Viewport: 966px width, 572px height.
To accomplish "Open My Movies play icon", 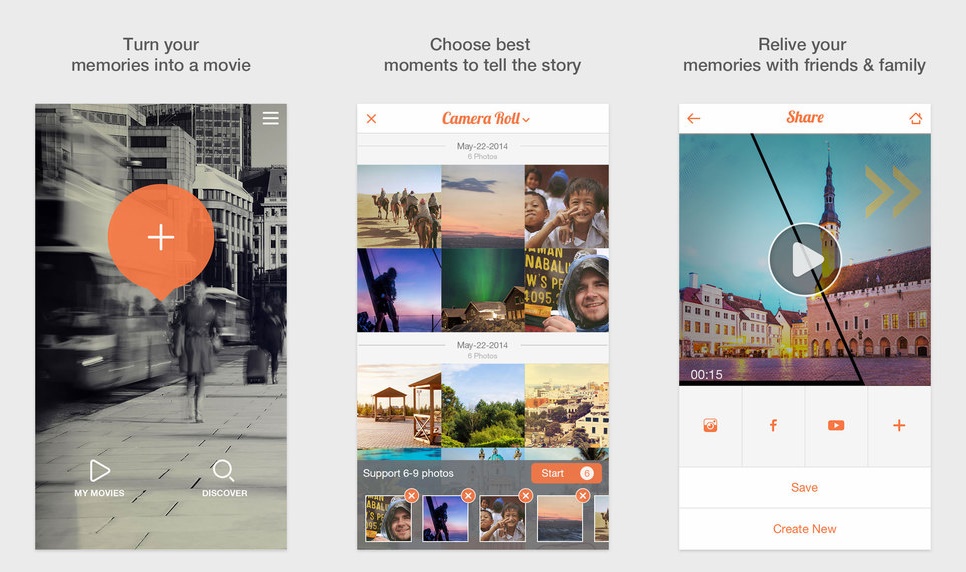I will coord(99,472).
